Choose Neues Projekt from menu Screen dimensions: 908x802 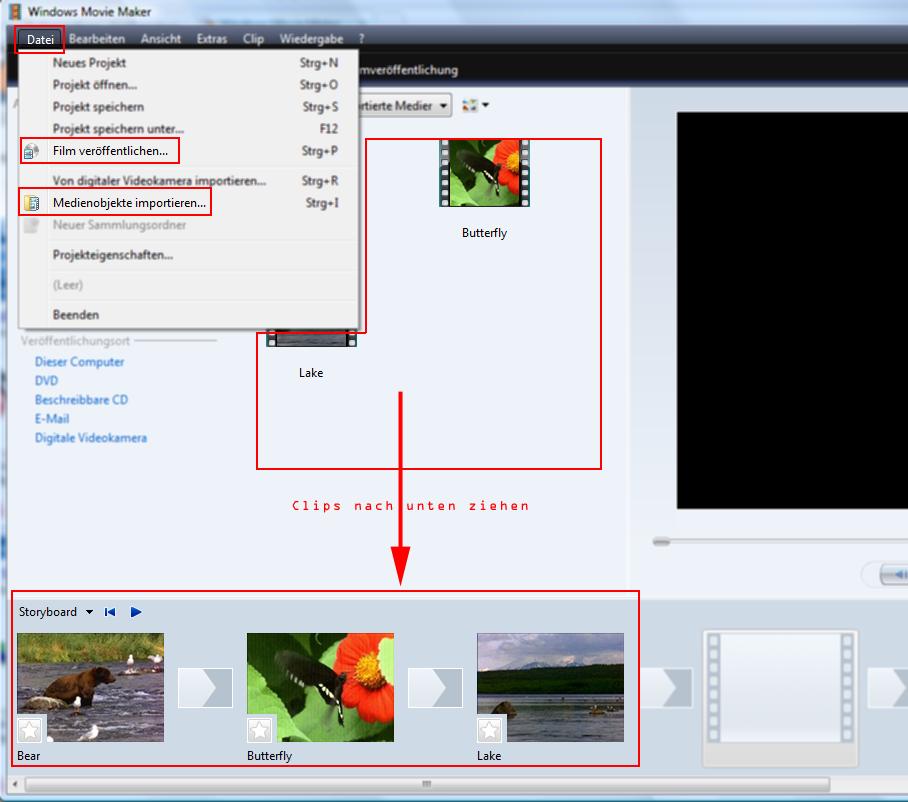[x=189, y=63]
